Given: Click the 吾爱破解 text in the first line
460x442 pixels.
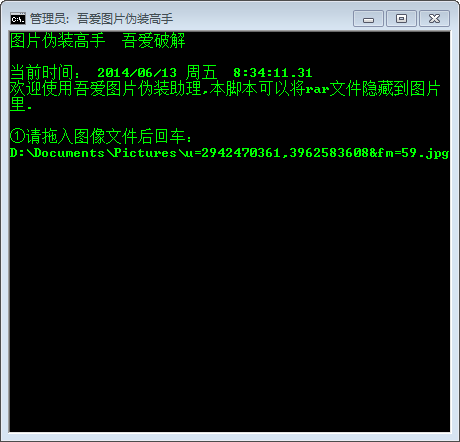Looking at the screenshot, I should click(x=153, y=41).
